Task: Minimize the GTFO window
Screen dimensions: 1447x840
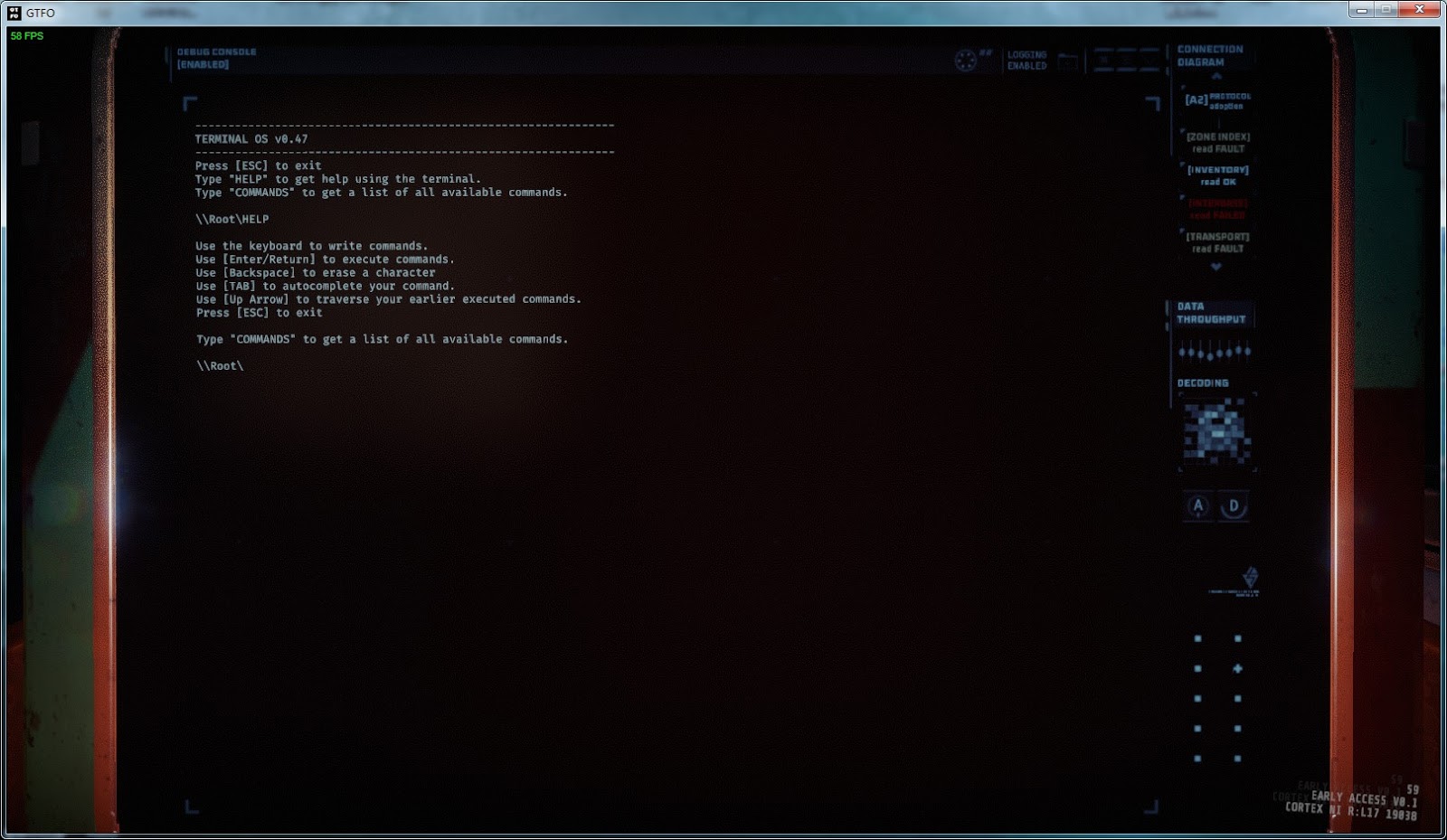Action: tap(1361, 10)
